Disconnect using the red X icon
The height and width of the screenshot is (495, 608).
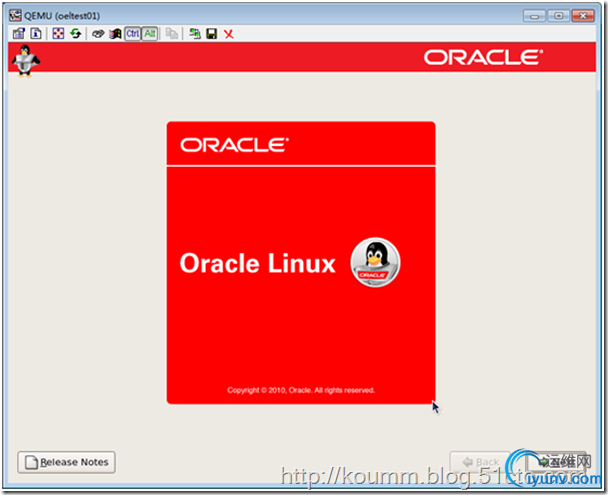click(x=229, y=34)
